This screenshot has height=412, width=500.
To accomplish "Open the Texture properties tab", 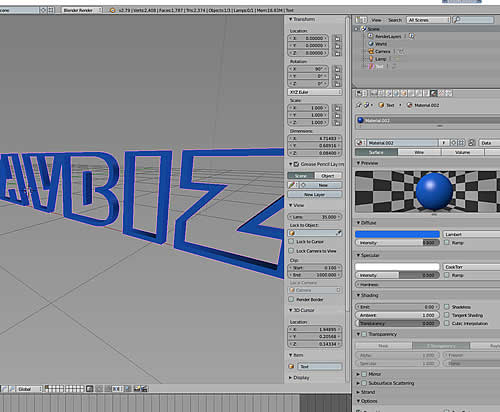I will pos(441,93).
